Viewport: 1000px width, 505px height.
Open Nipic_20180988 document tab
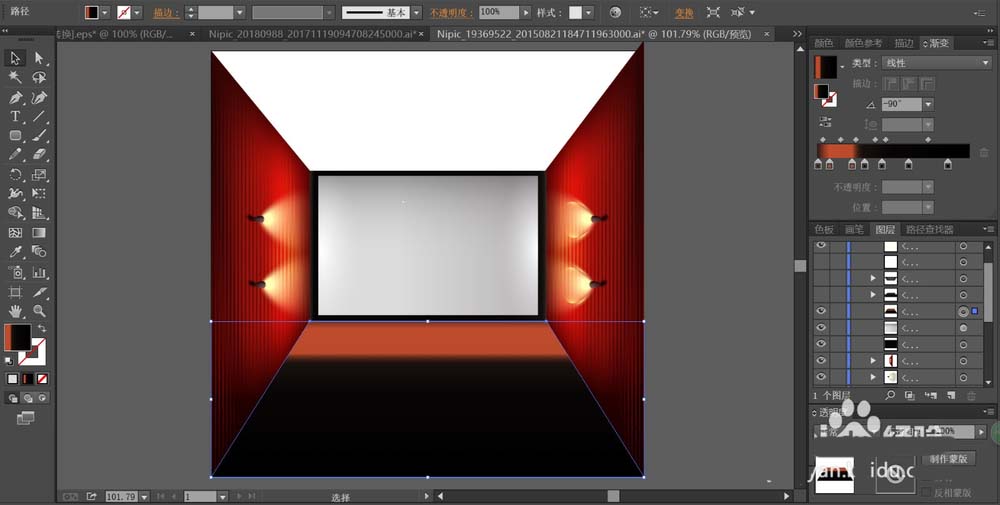pos(312,34)
